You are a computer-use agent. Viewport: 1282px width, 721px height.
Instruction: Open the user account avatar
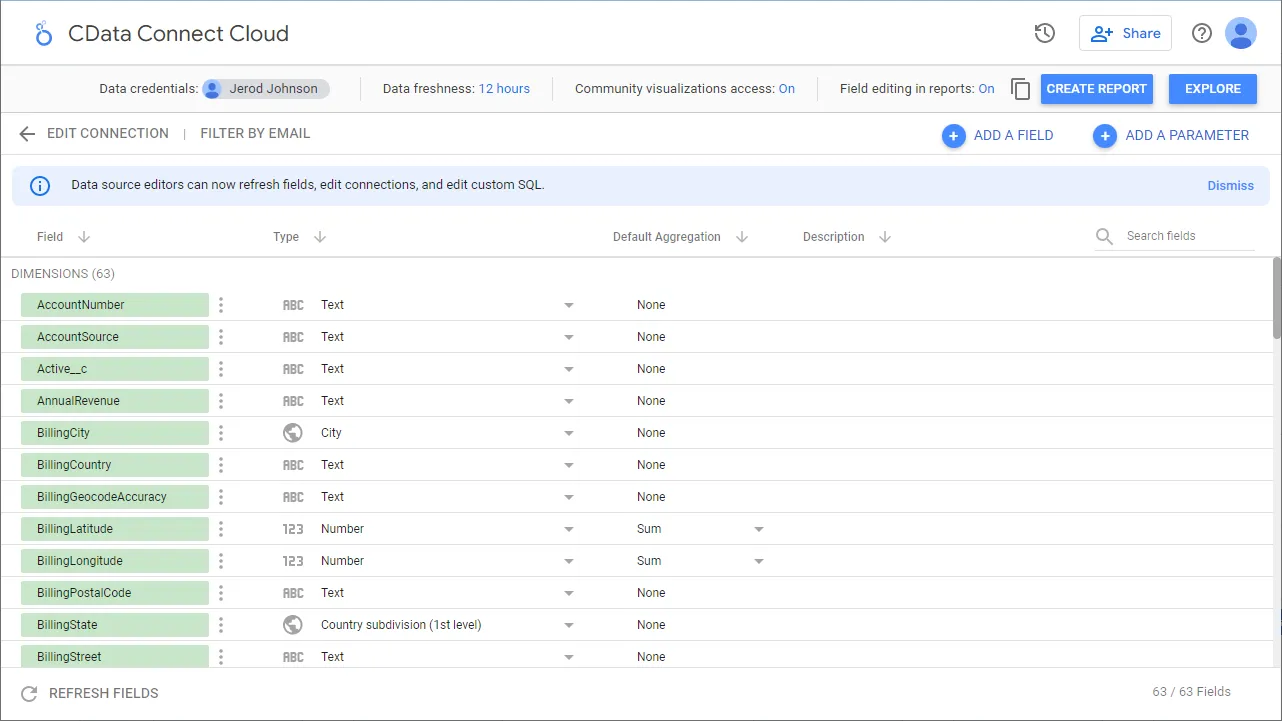(1241, 33)
